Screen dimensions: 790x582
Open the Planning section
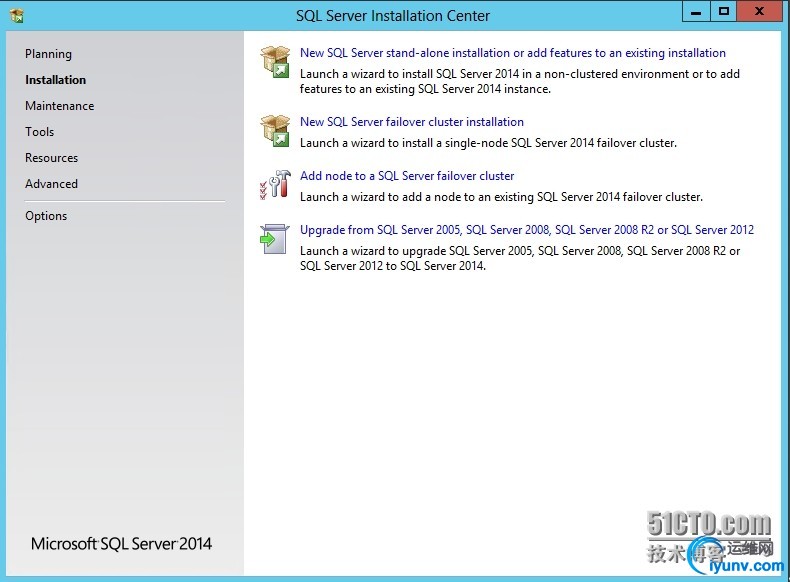(x=48, y=54)
